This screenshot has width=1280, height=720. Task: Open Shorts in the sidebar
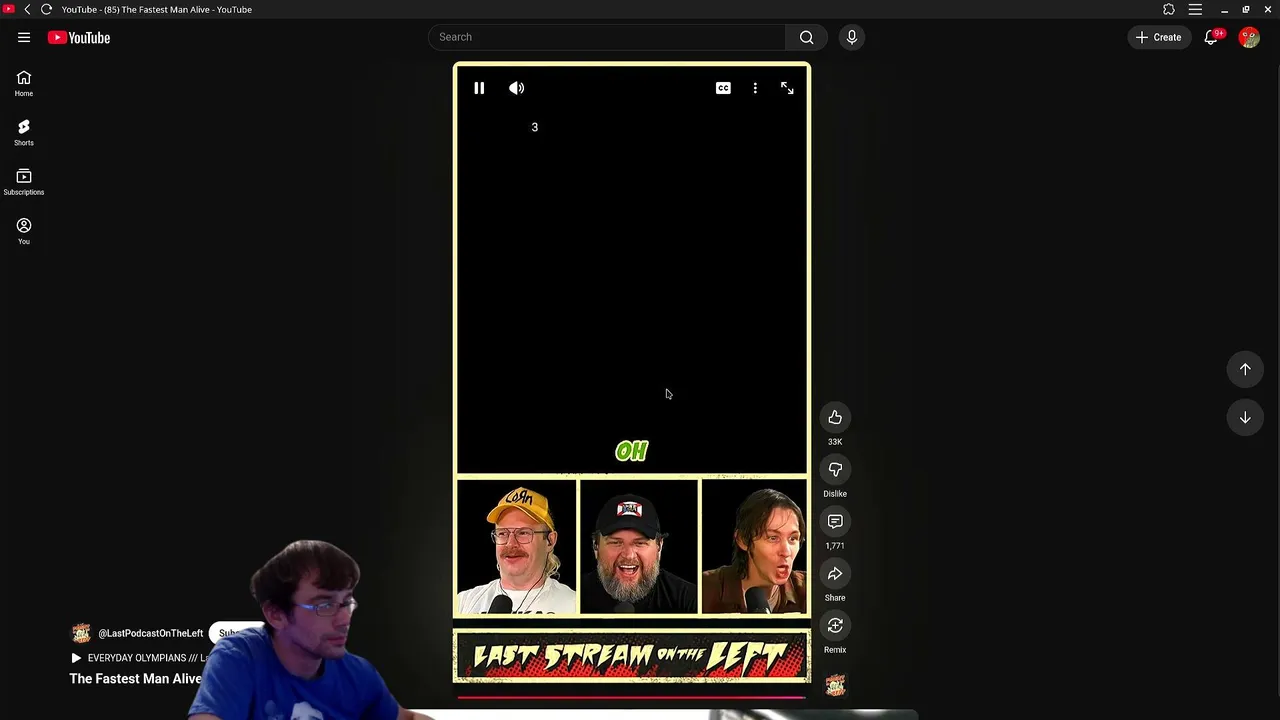click(24, 132)
